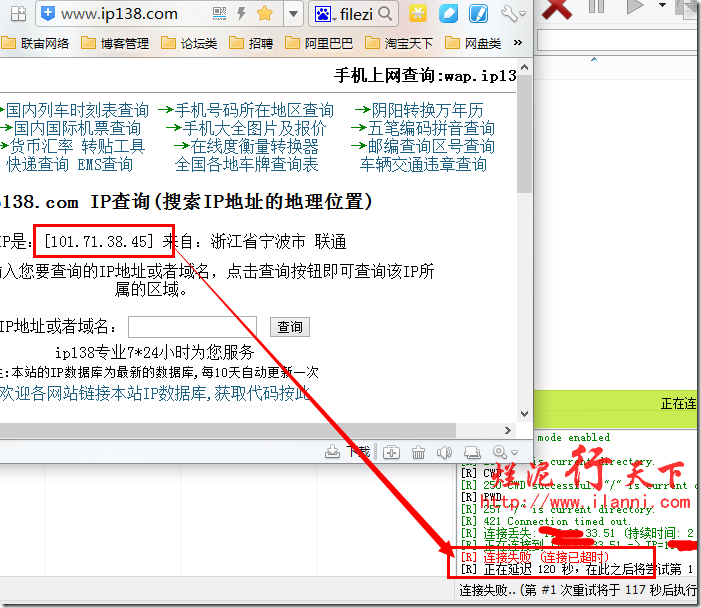Open the 招聘 bookmark folder
This screenshot has width=701, height=608.
[x=251, y=43]
